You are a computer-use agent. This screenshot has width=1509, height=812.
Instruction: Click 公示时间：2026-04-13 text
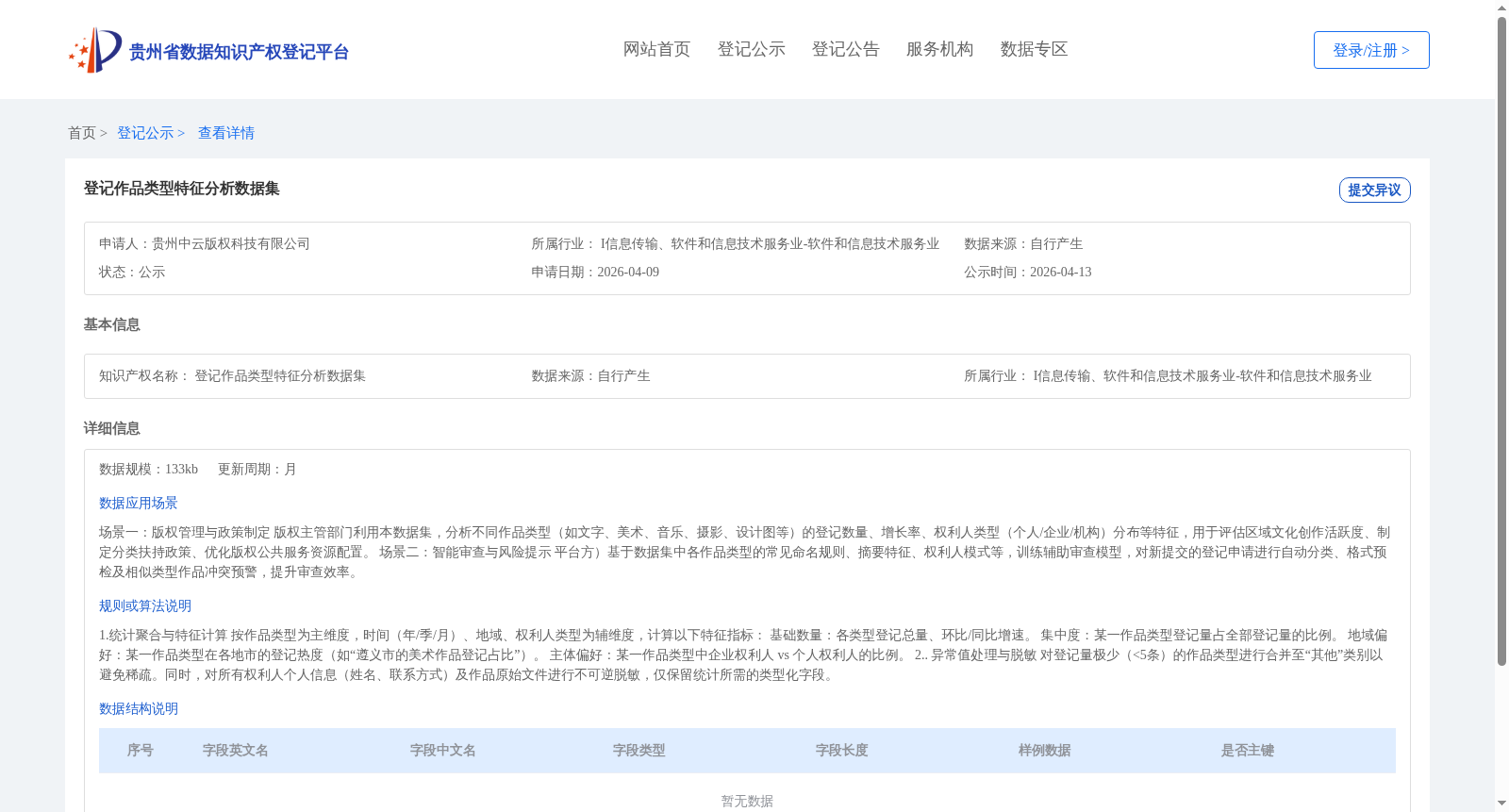1028,272
